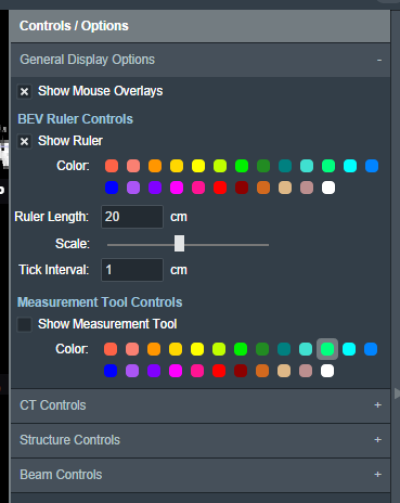Expand the Structure Controls section
This screenshot has height=503, width=400.
click(200, 440)
